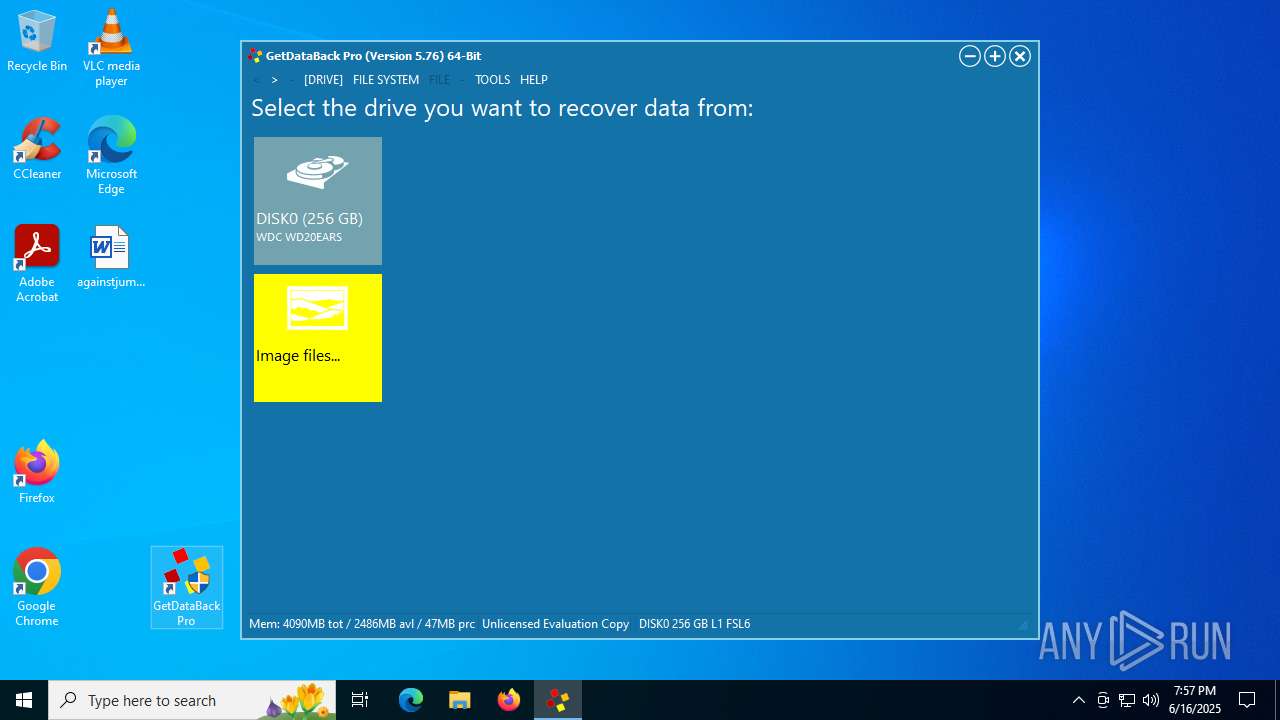Click the DISK0 256 GB L1 FSL6 status text
Screen dimensions: 1280x720
click(x=694, y=624)
